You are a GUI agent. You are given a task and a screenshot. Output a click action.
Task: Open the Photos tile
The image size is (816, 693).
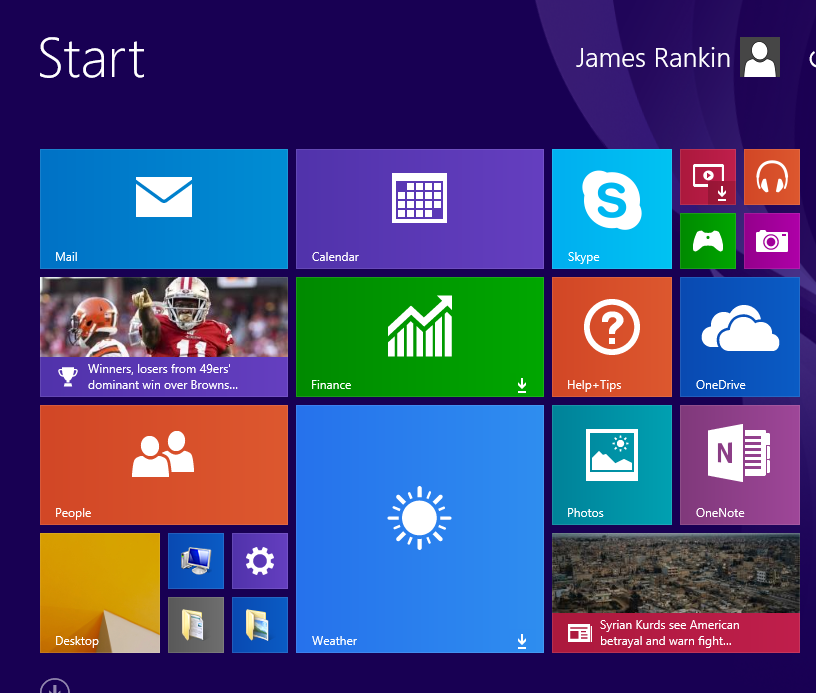(x=612, y=465)
